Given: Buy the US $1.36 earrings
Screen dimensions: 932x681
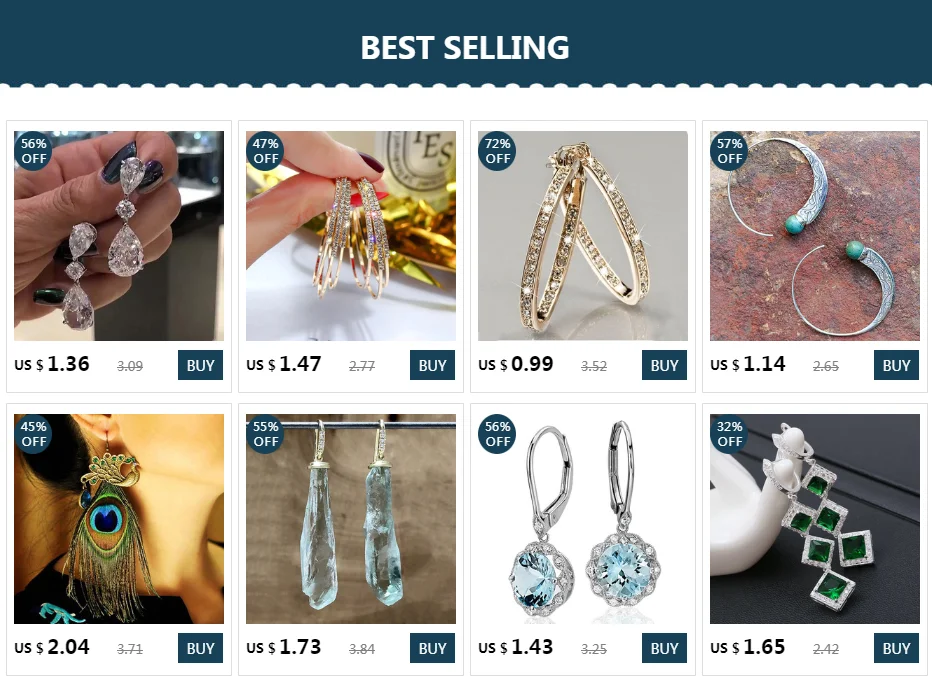Looking at the screenshot, I should [200, 365].
